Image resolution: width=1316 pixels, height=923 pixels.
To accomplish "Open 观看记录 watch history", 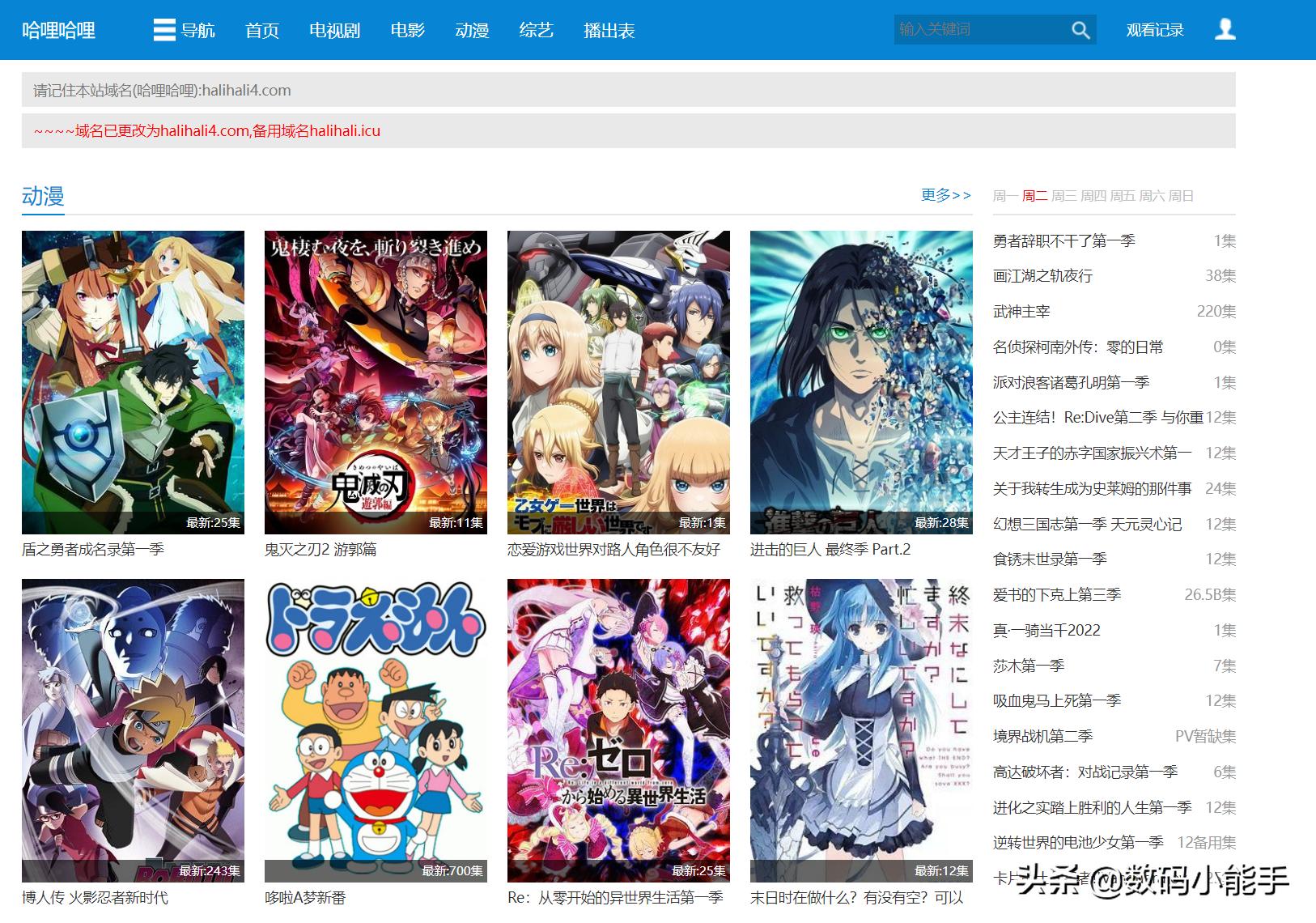I will coord(1155,31).
